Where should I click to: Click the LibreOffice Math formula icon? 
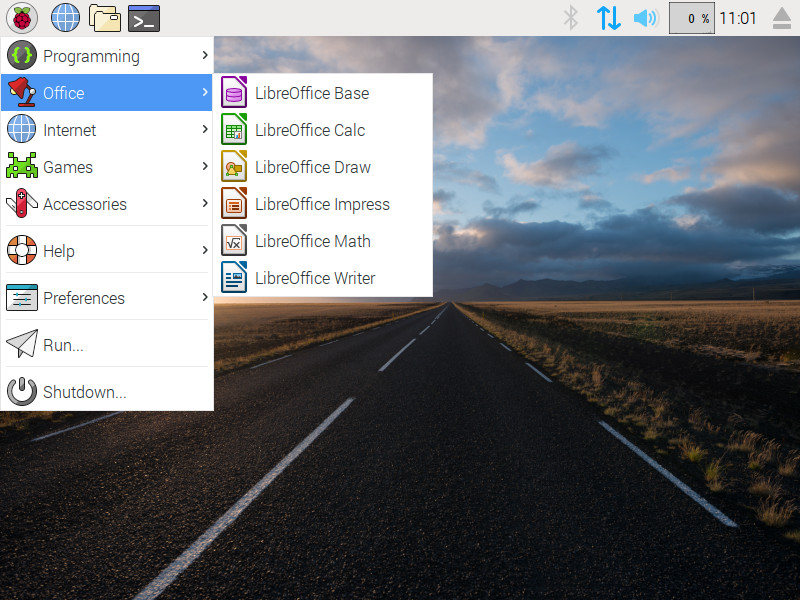click(x=234, y=240)
